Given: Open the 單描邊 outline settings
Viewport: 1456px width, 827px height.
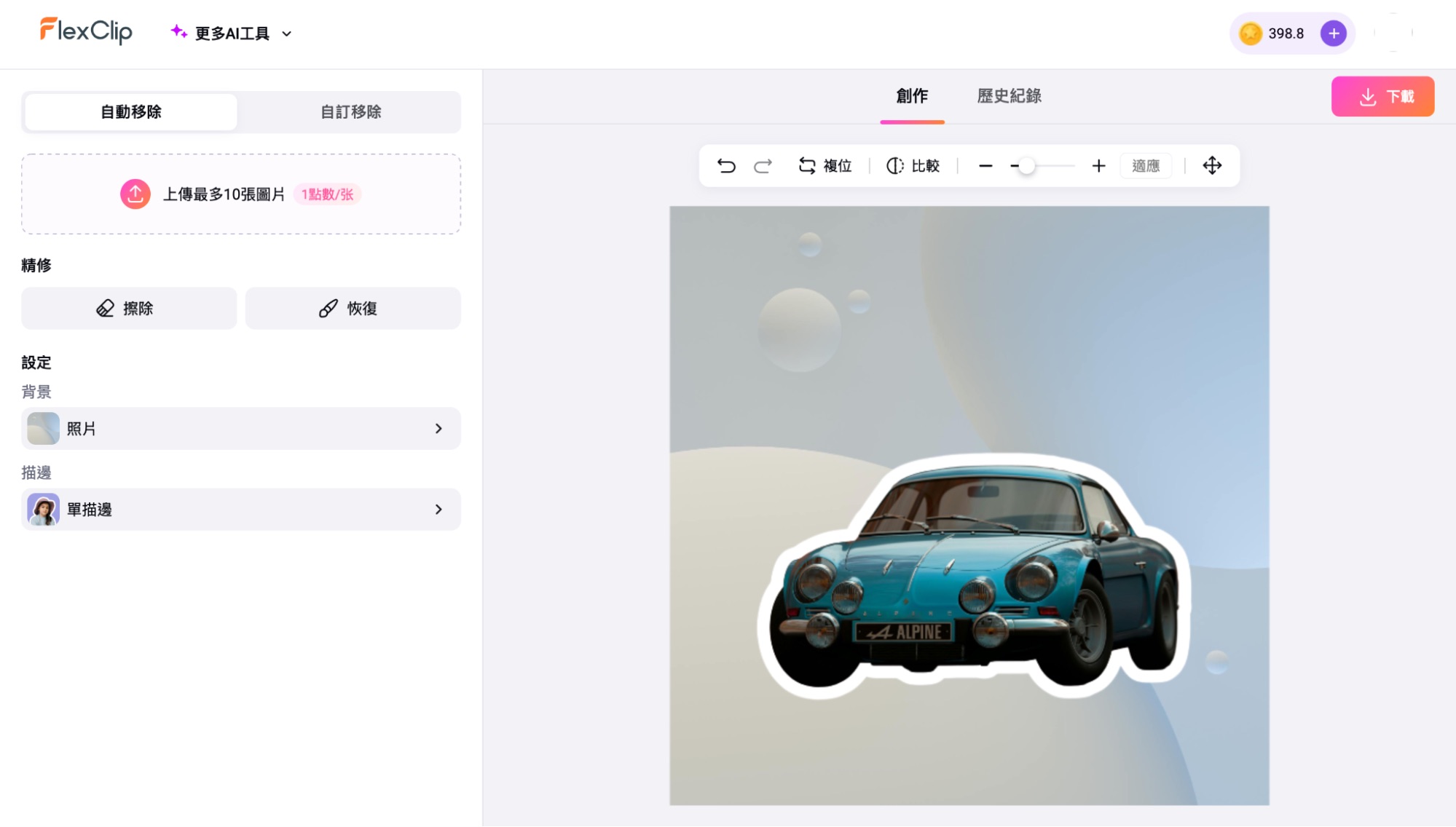Looking at the screenshot, I should pos(241,510).
